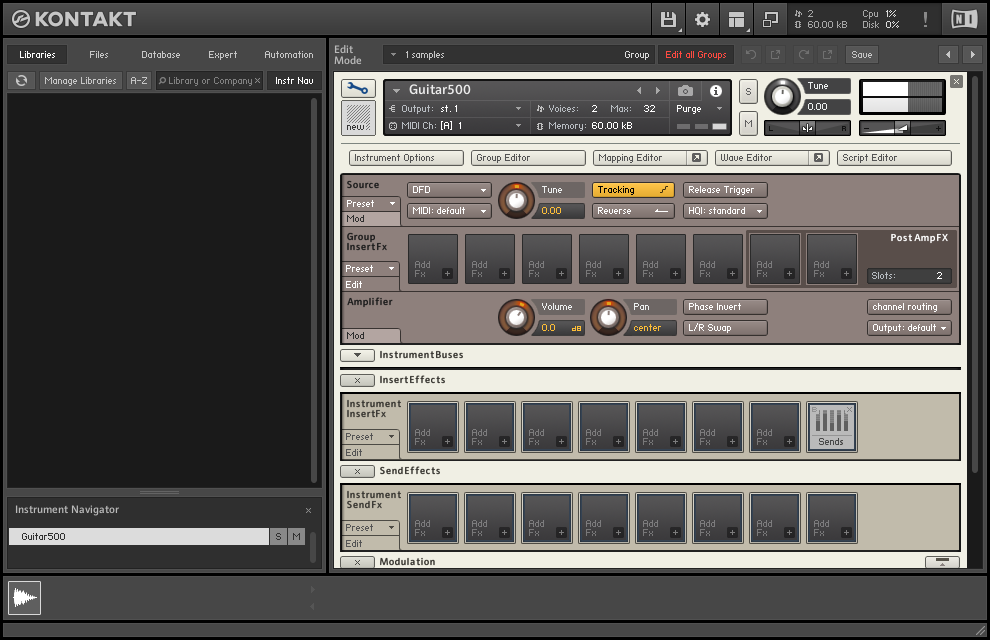Open the MIDI: default dropdown
The height and width of the screenshot is (640, 990).
450,211
